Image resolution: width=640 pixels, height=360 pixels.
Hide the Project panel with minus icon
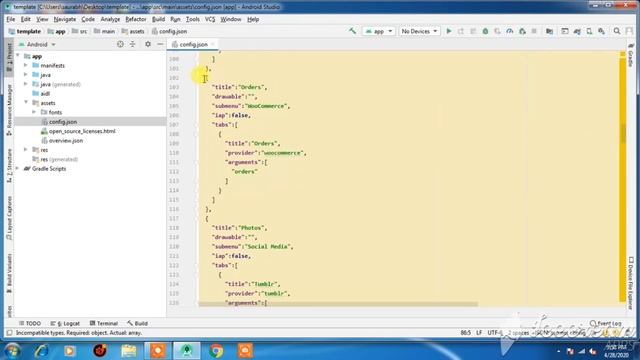pyautogui.click(x=160, y=44)
